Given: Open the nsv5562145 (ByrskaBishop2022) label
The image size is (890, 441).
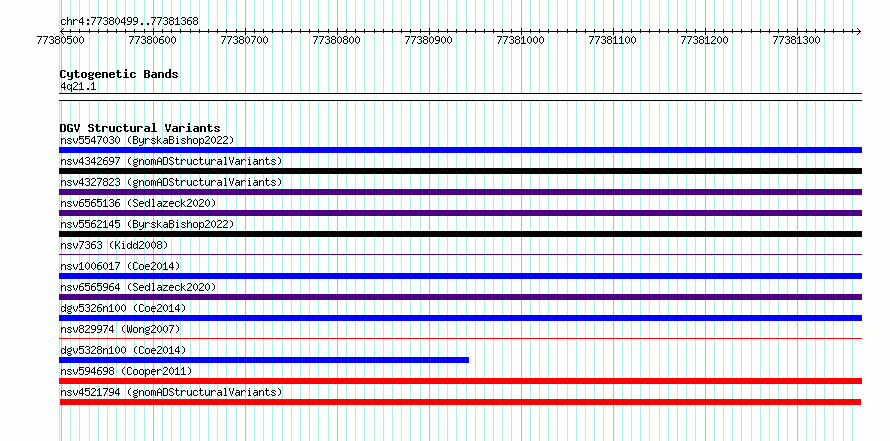Looking at the screenshot, I should click(x=147, y=224).
